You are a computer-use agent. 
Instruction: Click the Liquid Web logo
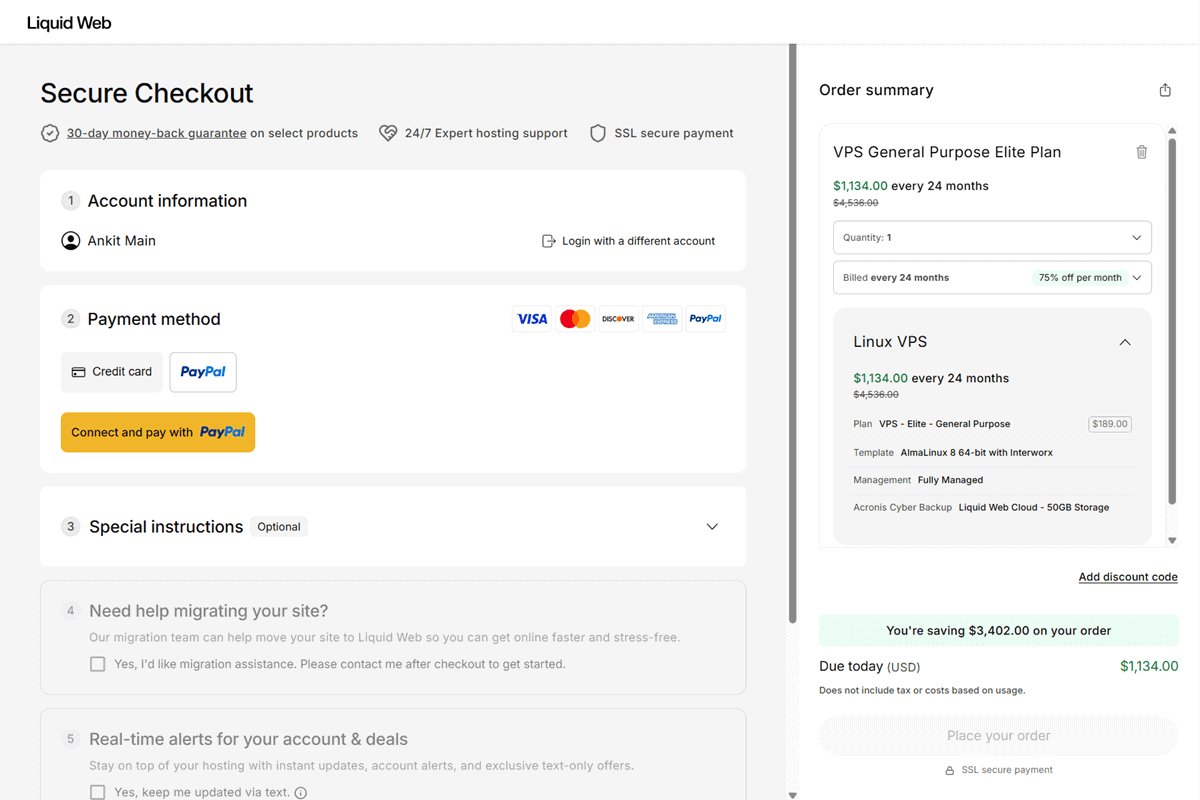point(68,22)
